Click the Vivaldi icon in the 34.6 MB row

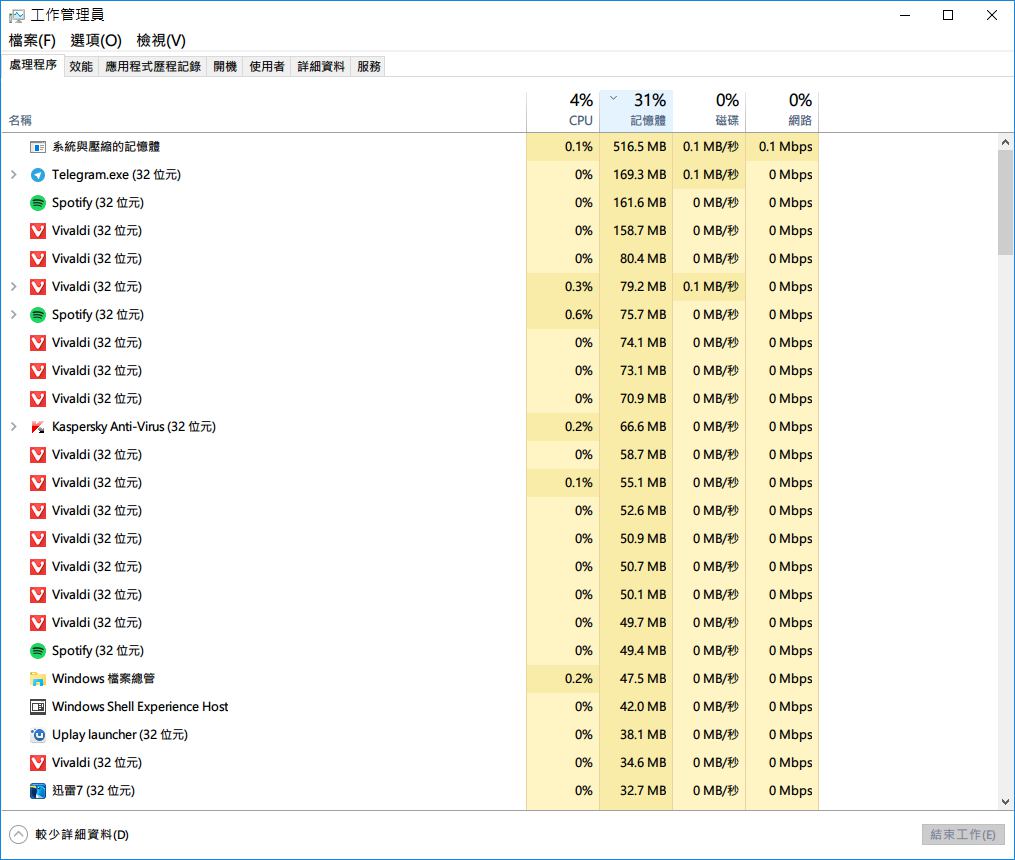tap(38, 763)
